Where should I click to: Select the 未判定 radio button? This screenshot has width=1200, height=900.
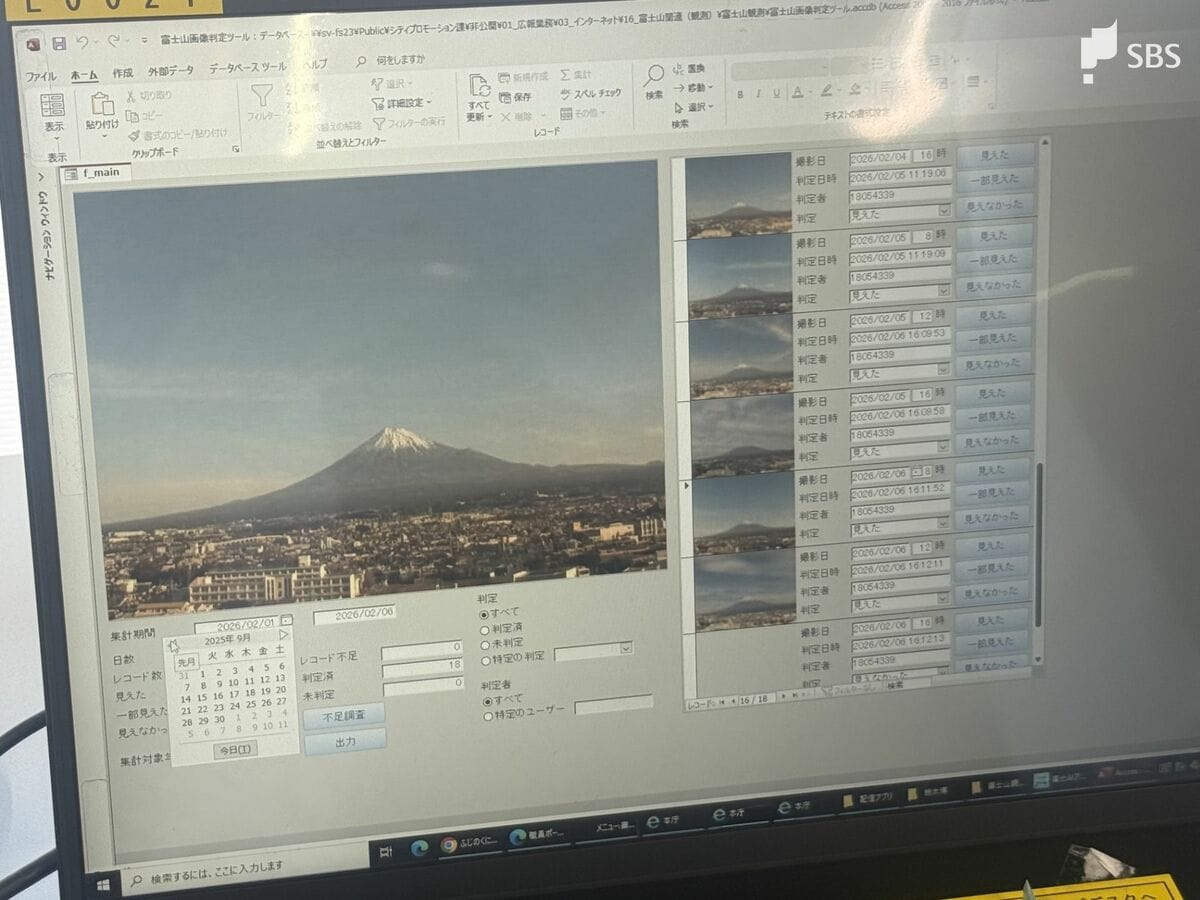485,645
